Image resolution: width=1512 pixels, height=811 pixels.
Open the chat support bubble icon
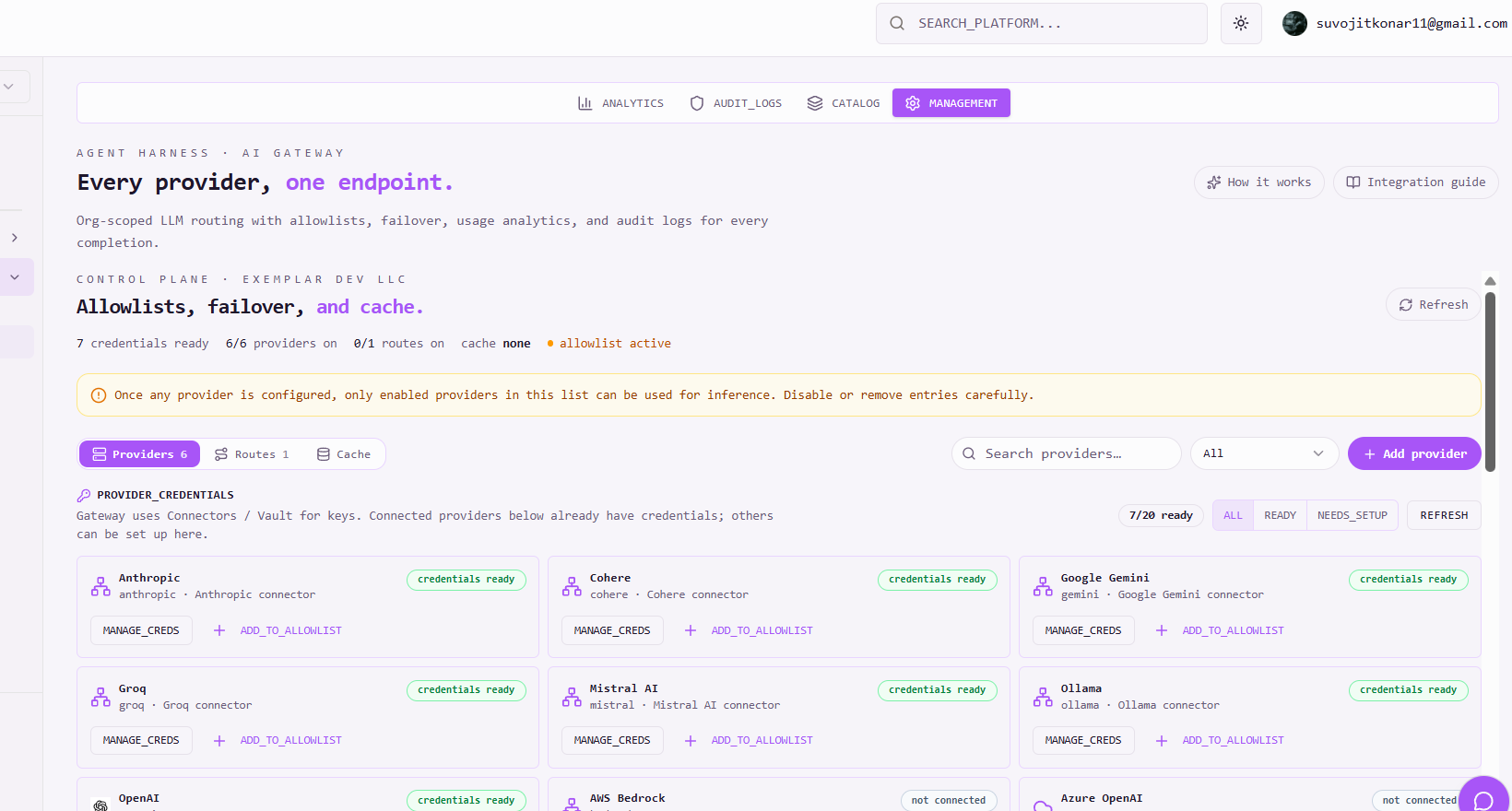pos(1483,799)
